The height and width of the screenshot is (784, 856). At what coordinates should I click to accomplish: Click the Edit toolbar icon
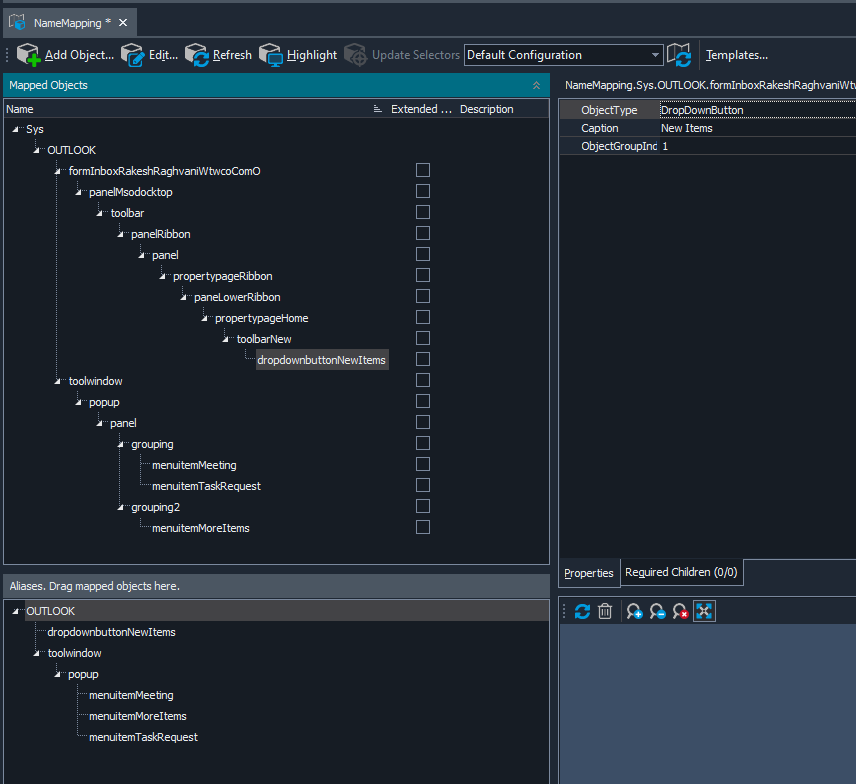[x=133, y=55]
